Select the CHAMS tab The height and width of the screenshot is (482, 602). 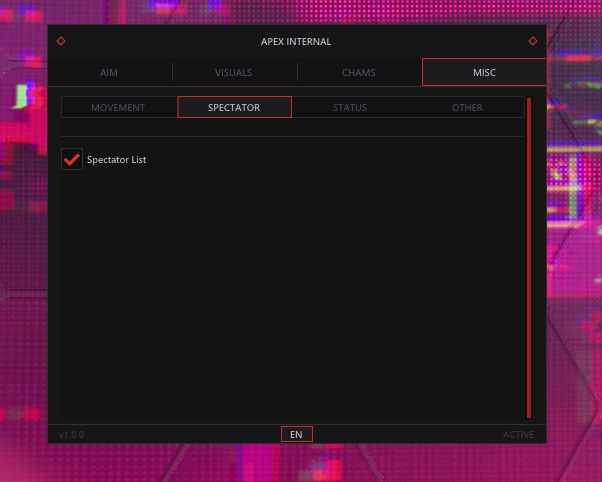tap(359, 73)
